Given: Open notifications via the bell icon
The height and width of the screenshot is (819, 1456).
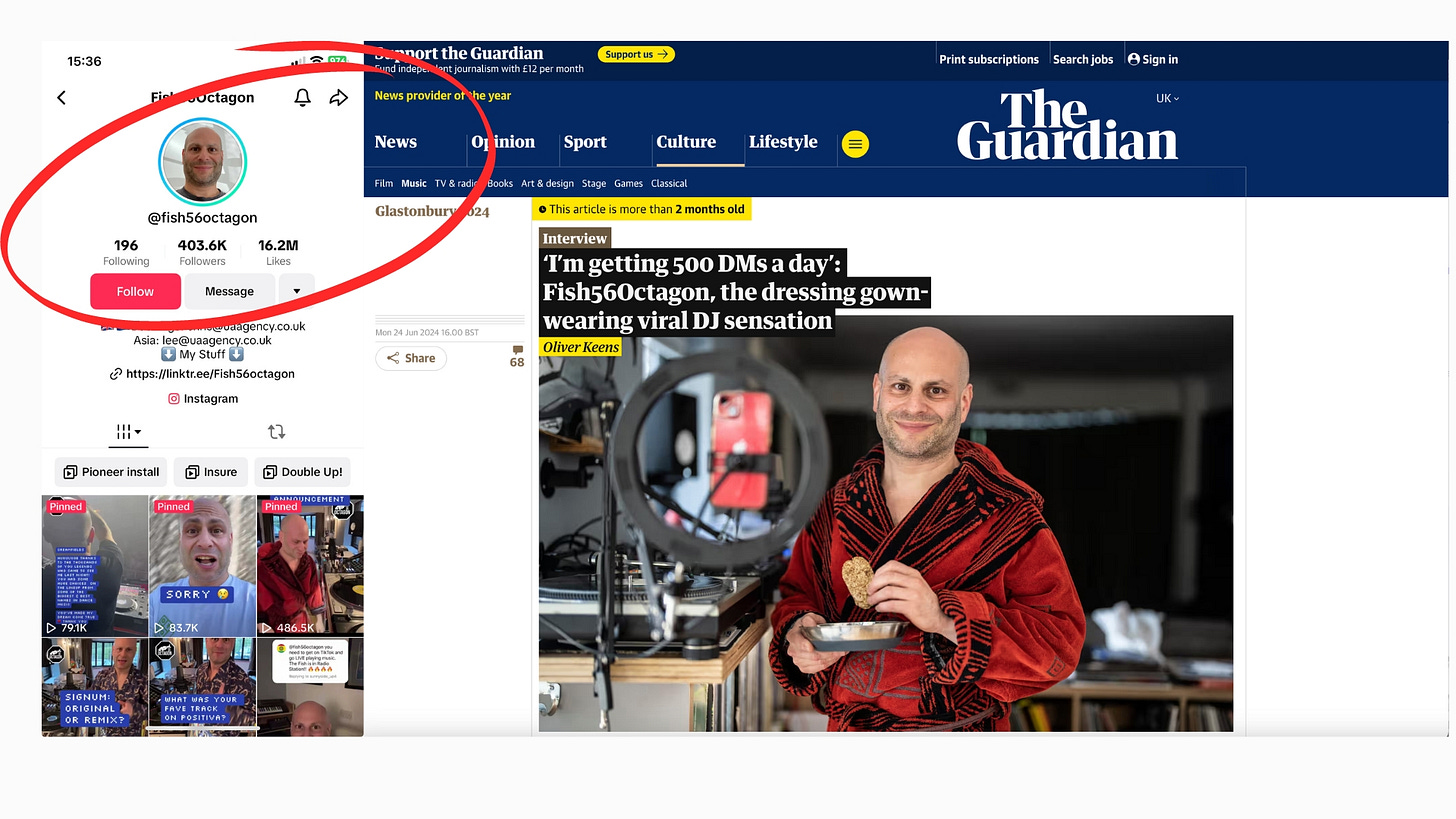Looking at the screenshot, I should tap(302, 97).
